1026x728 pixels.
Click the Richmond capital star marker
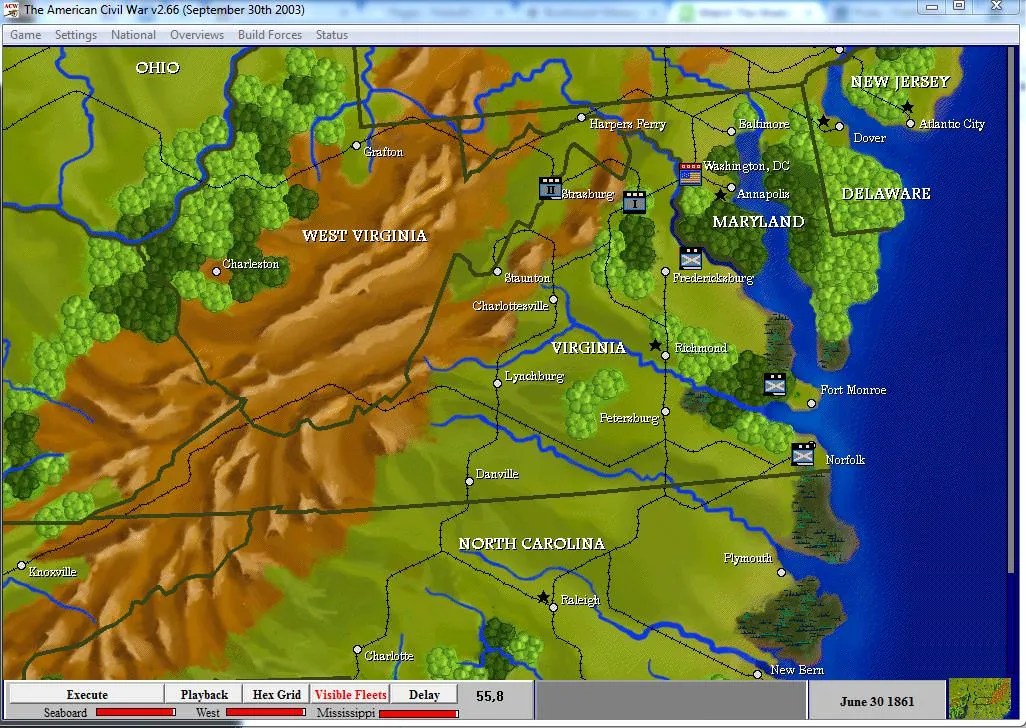(x=655, y=345)
